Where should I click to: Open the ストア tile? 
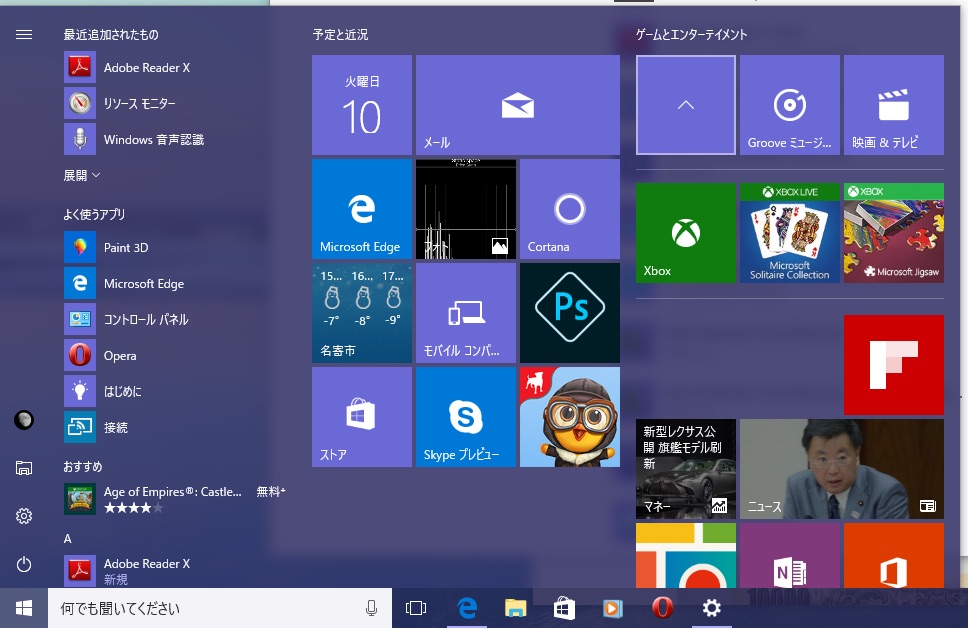362,417
